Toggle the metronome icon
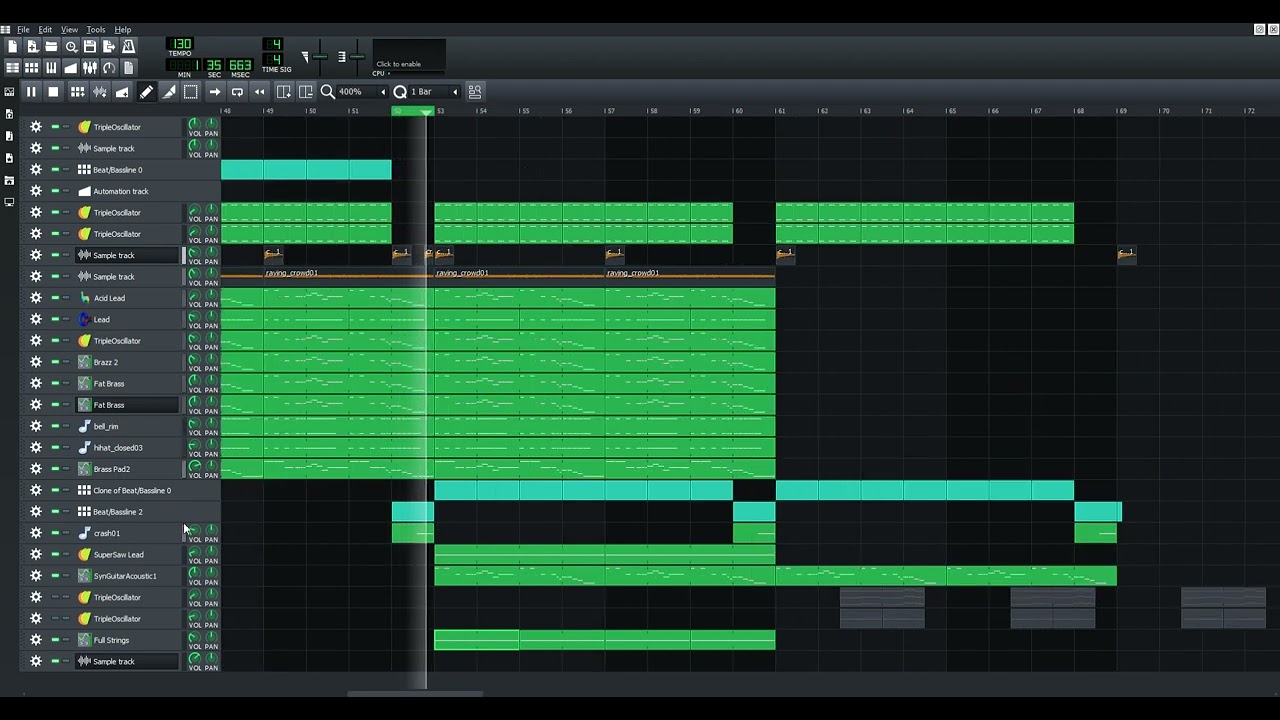The height and width of the screenshot is (720, 1280). pos(128,46)
